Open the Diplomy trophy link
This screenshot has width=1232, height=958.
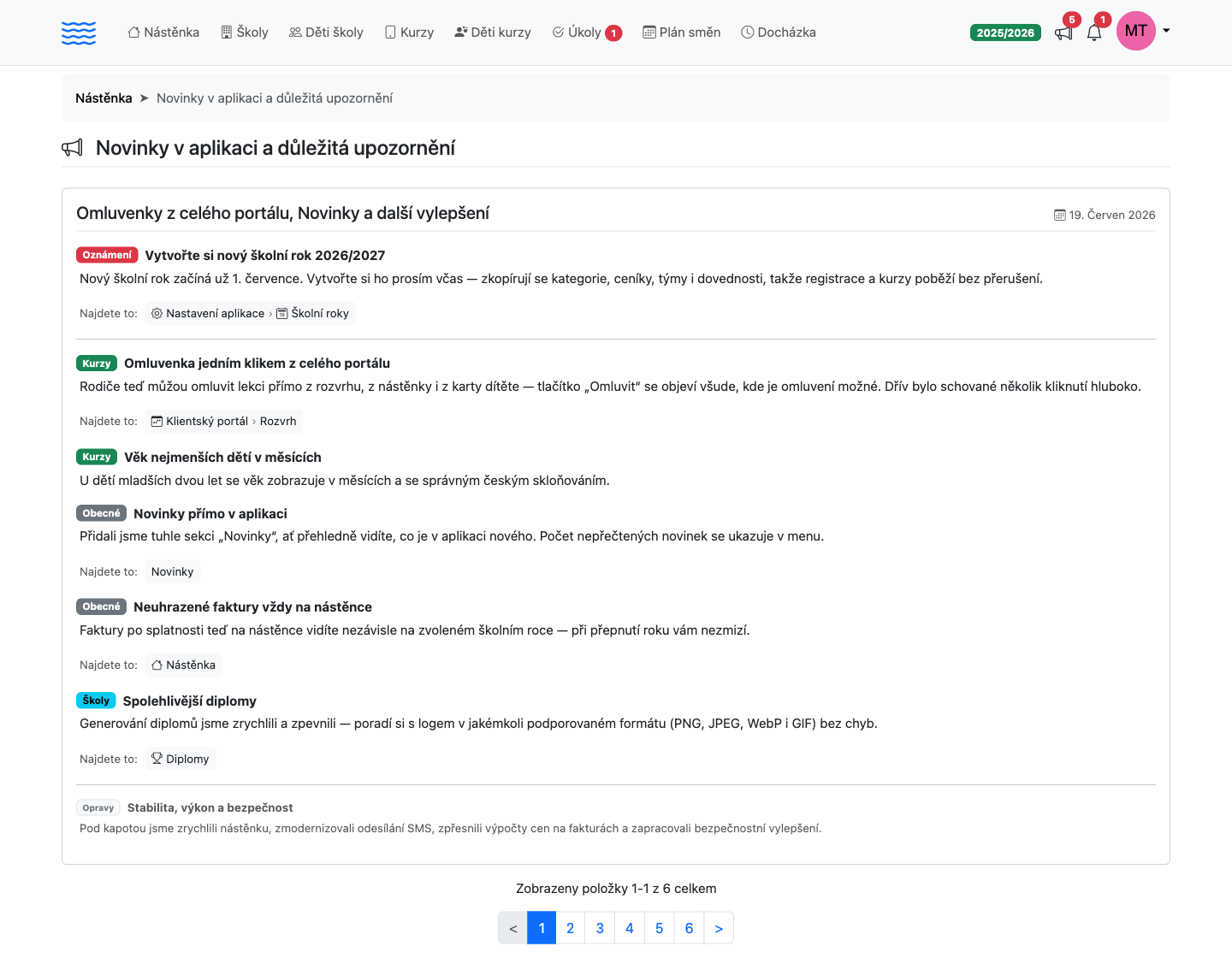(x=180, y=759)
